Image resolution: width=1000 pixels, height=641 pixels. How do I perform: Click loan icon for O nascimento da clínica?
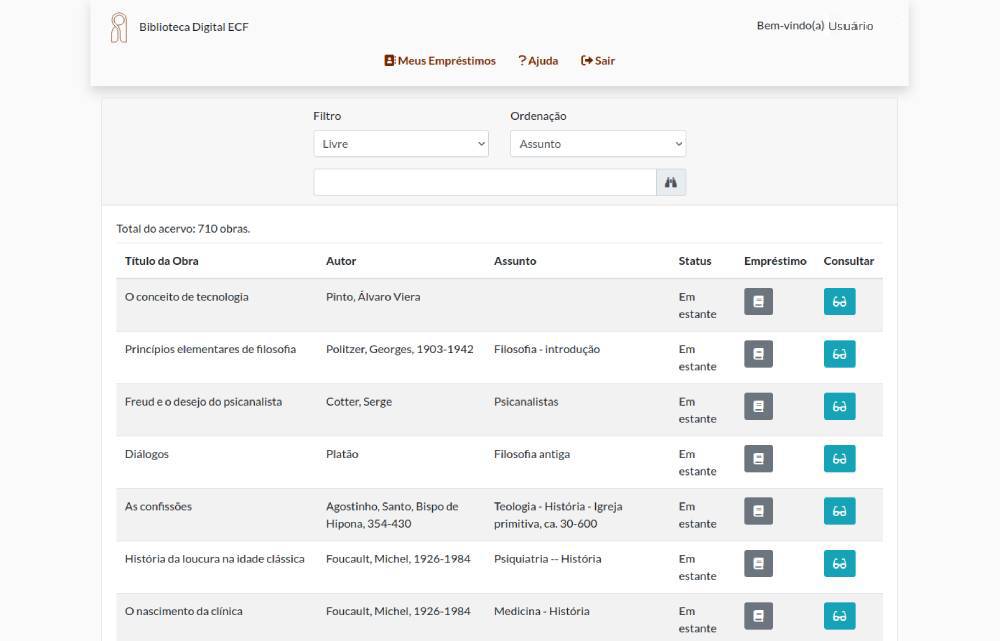click(x=758, y=615)
